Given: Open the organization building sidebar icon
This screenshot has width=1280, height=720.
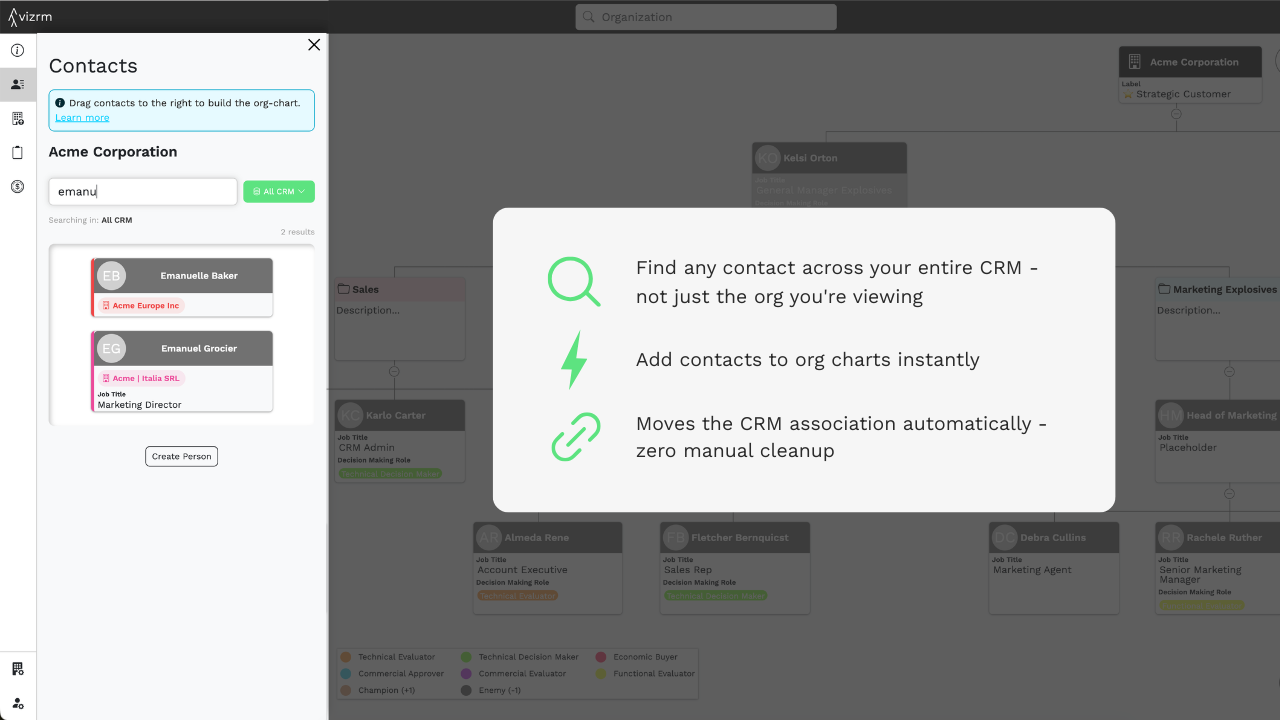Looking at the screenshot, I should pos(18,118).
